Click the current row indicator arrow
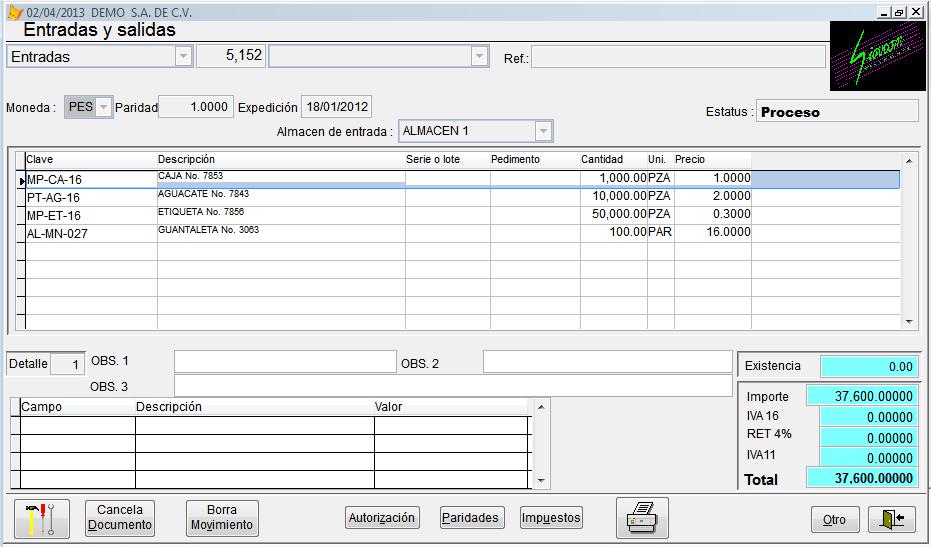The width and height of the screenshot is (931, 547). (x=21, y=181)
